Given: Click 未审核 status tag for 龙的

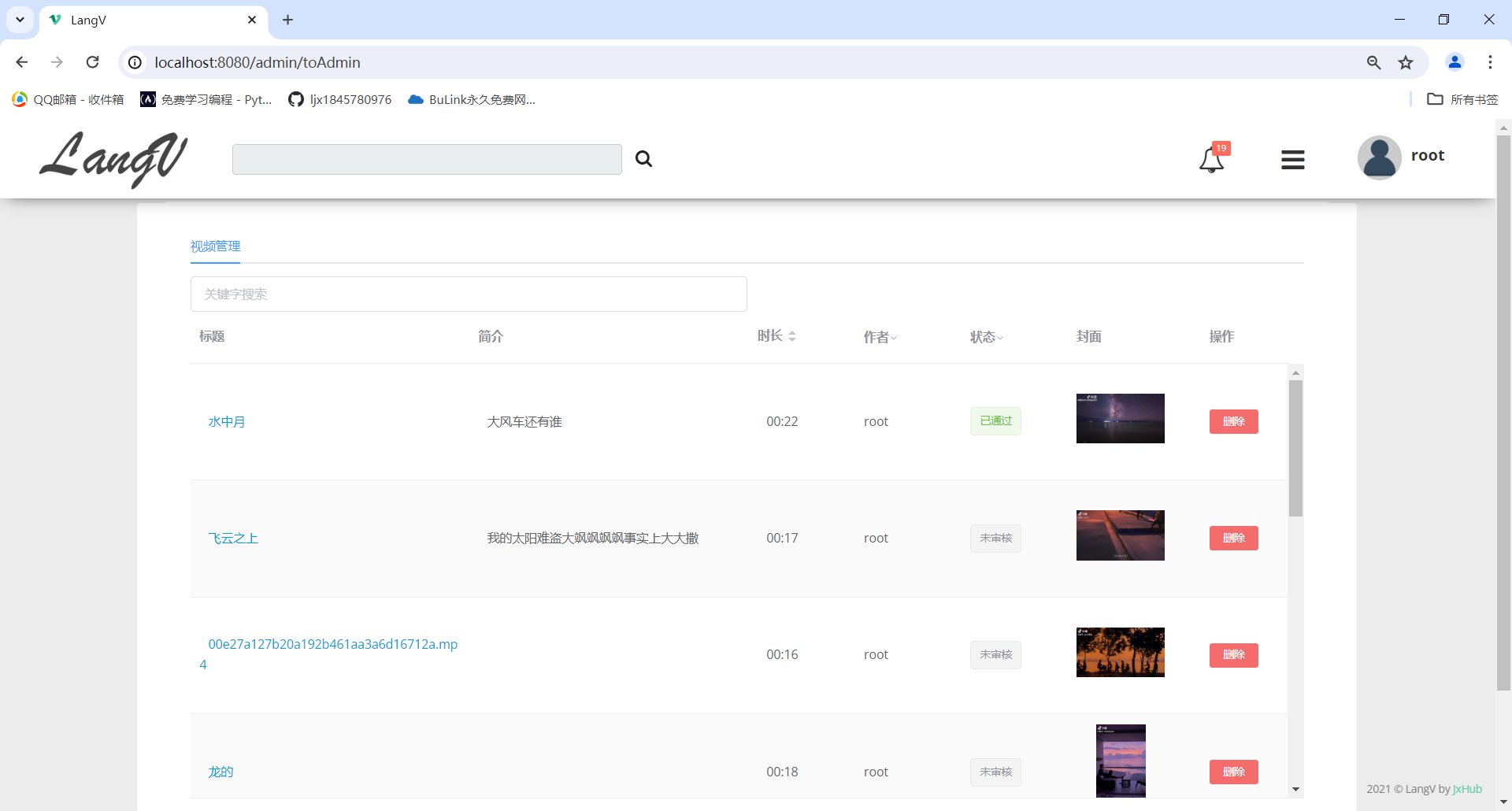Looking at the screenshot, I should (995, 772).
